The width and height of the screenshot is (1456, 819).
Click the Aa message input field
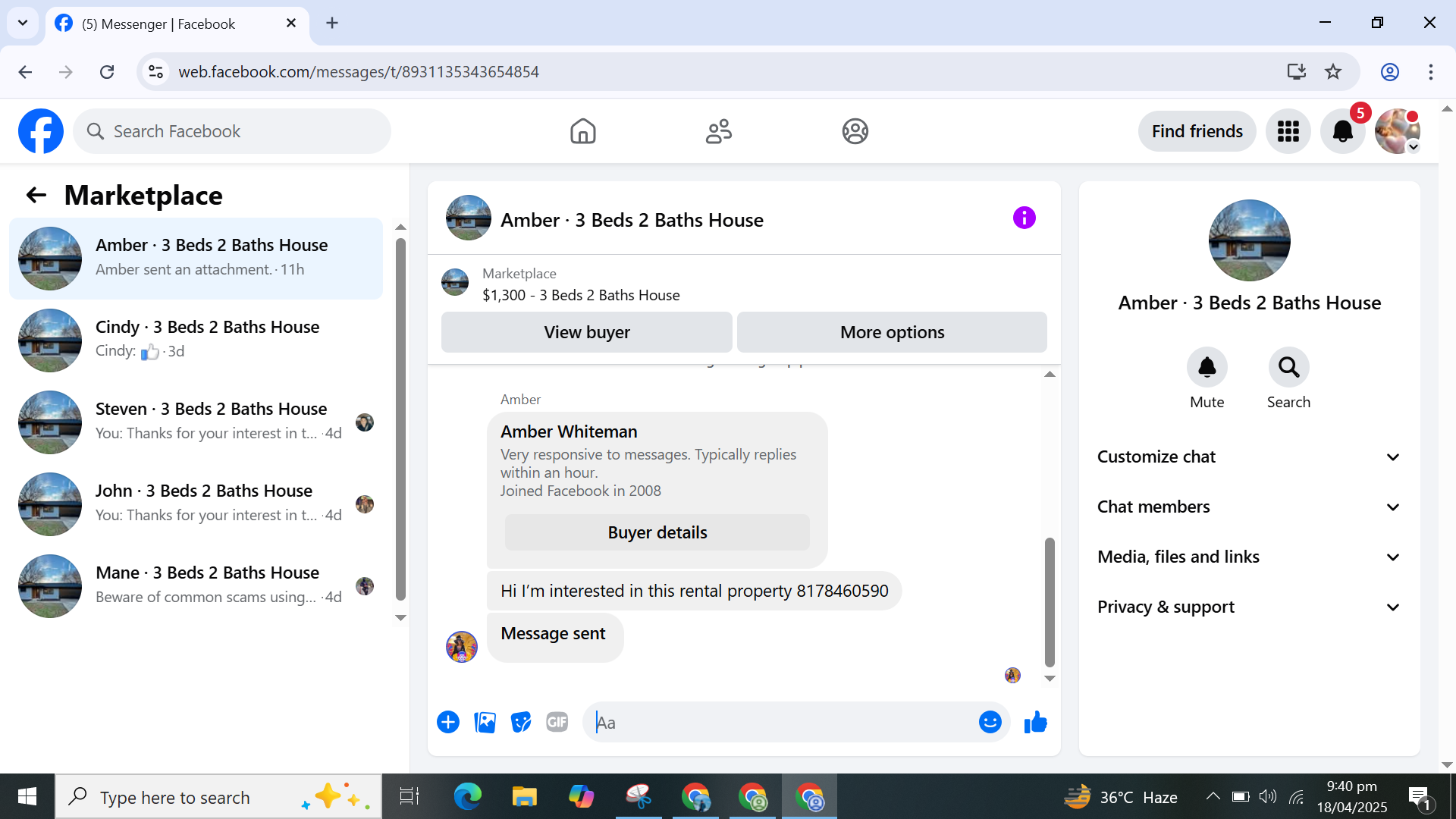coord(781,723)
